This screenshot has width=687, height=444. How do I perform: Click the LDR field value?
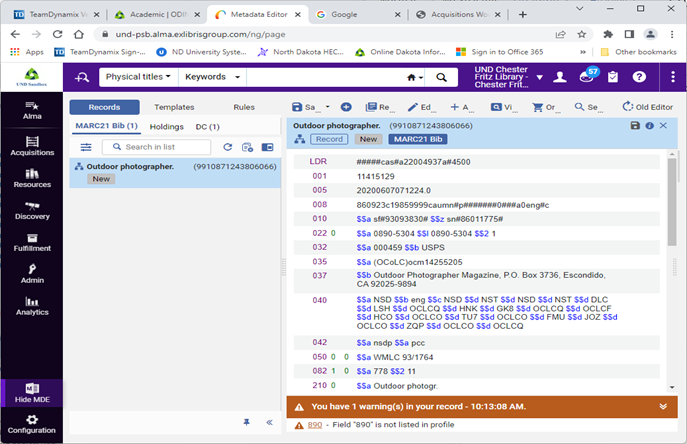[413, 162]
